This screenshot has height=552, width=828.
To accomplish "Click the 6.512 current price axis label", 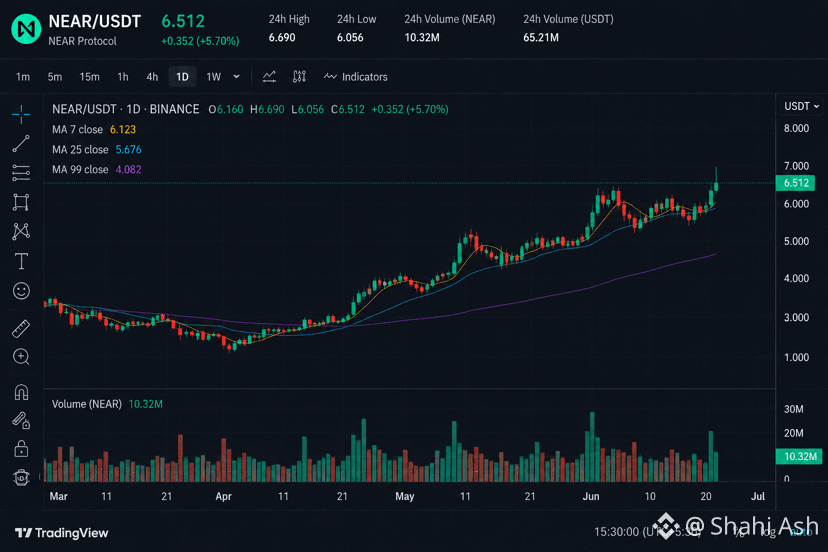I will [x=795, y=183].
